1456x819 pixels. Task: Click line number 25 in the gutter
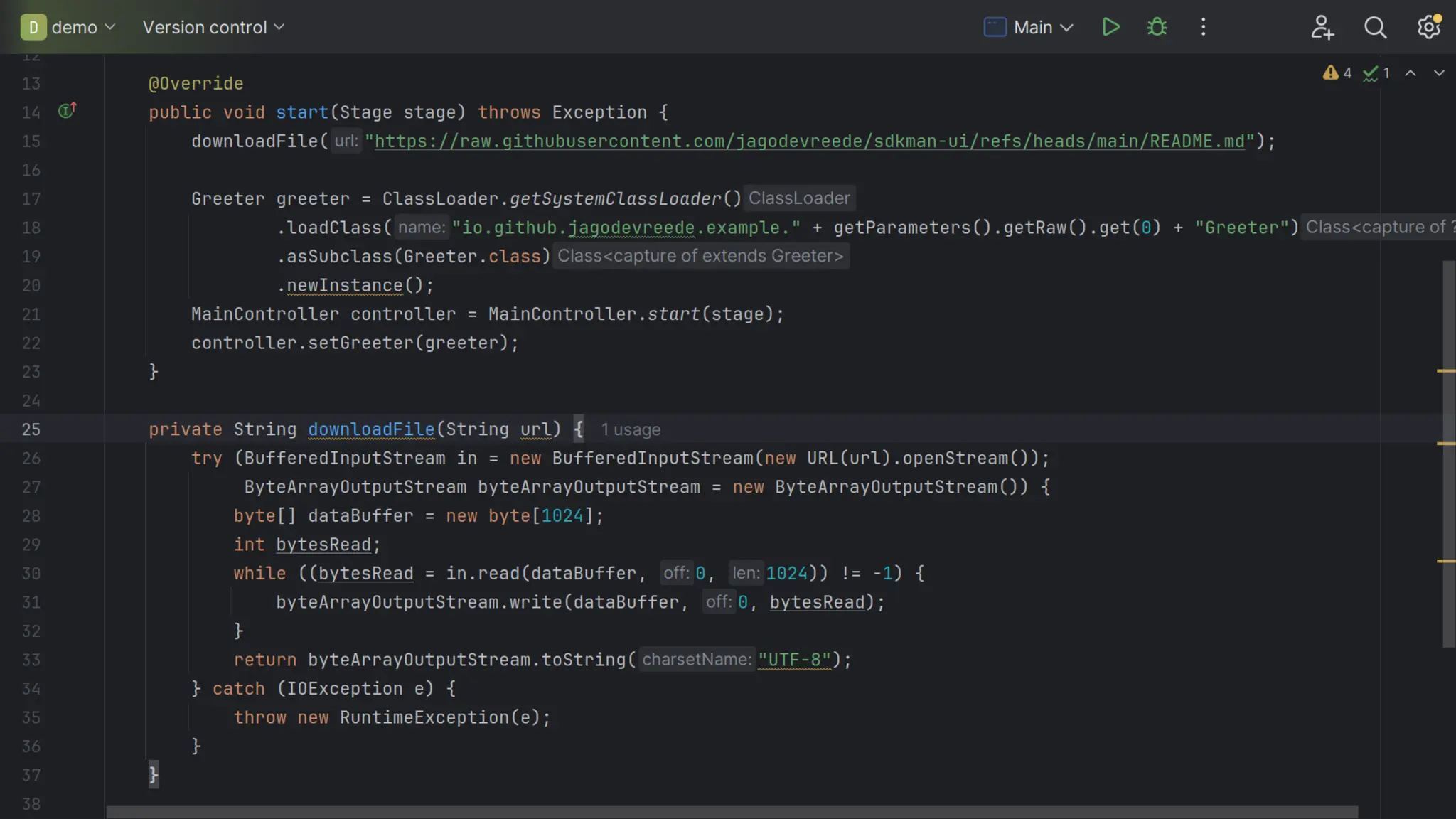[31, 429]
